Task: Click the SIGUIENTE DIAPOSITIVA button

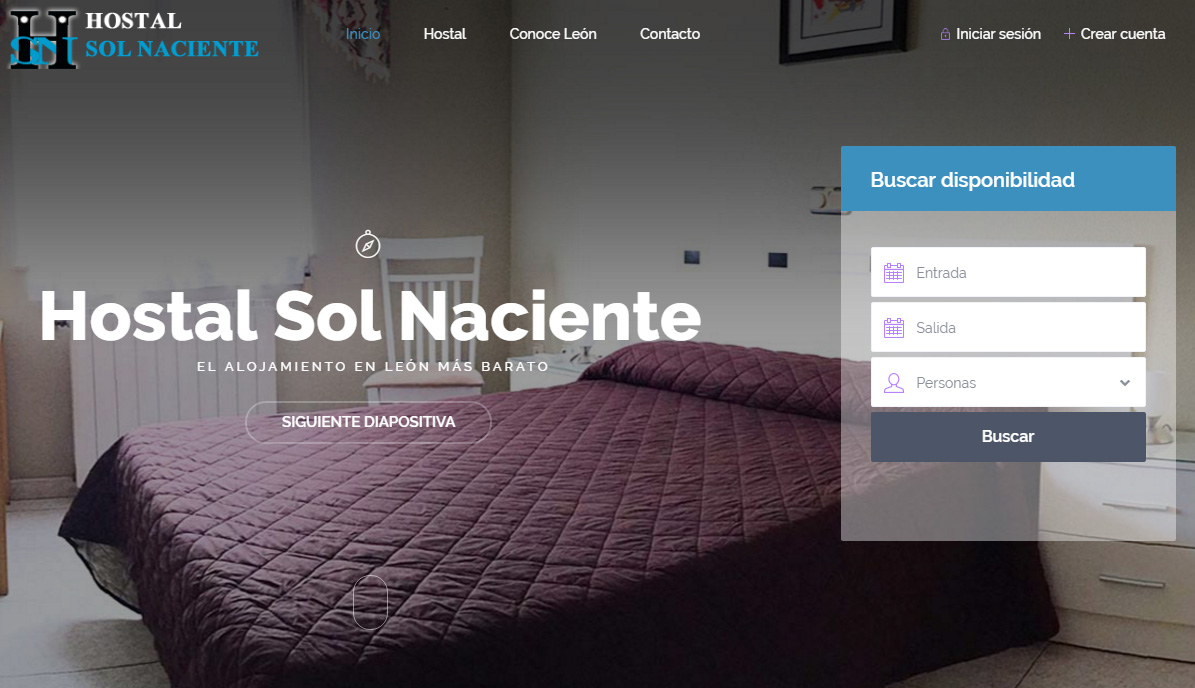Action: point(368,422)
